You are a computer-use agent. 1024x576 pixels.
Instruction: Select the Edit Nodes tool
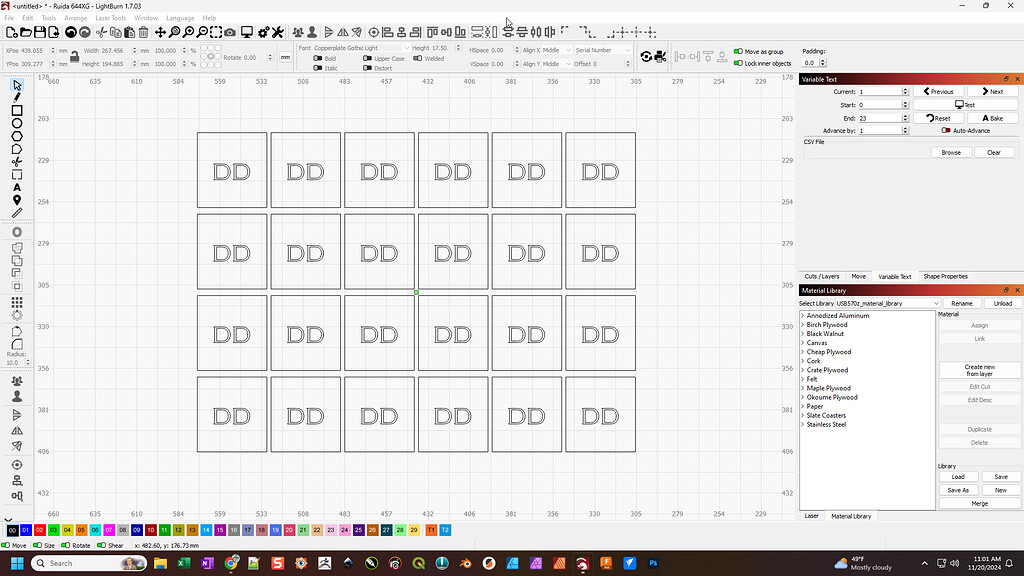click(15, 148)
